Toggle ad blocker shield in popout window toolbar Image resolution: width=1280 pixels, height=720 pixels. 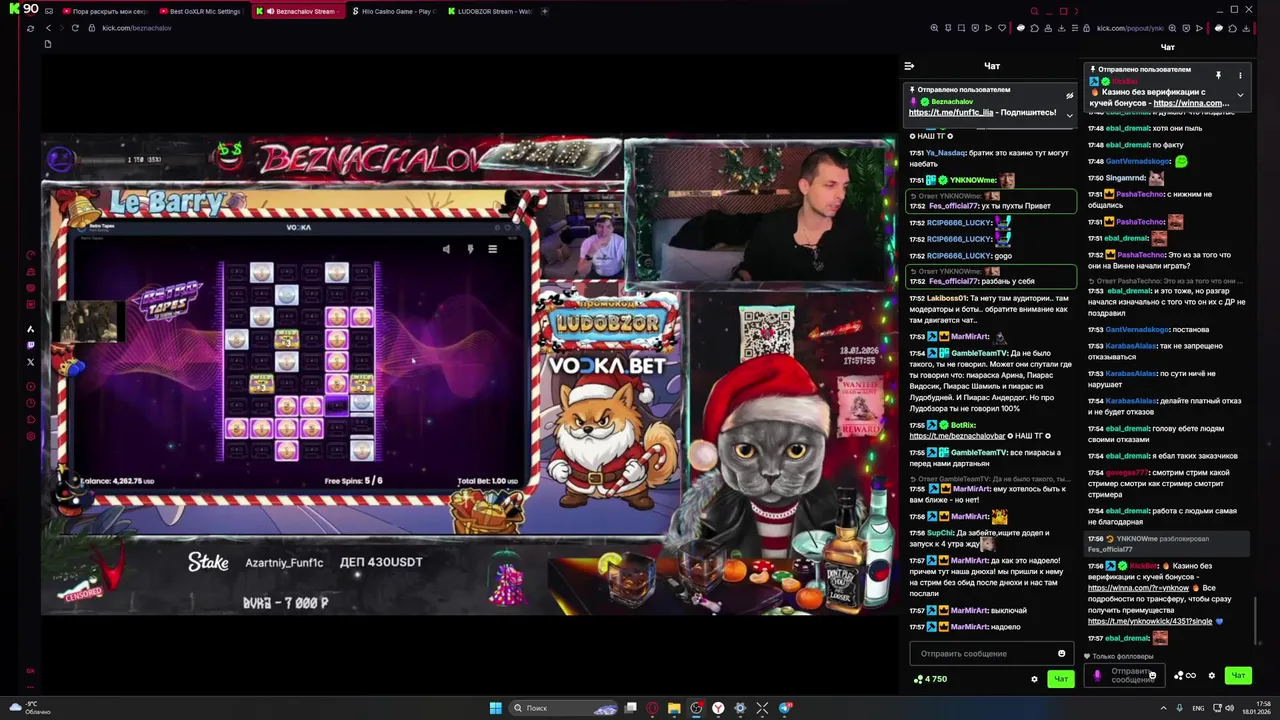1186,28
